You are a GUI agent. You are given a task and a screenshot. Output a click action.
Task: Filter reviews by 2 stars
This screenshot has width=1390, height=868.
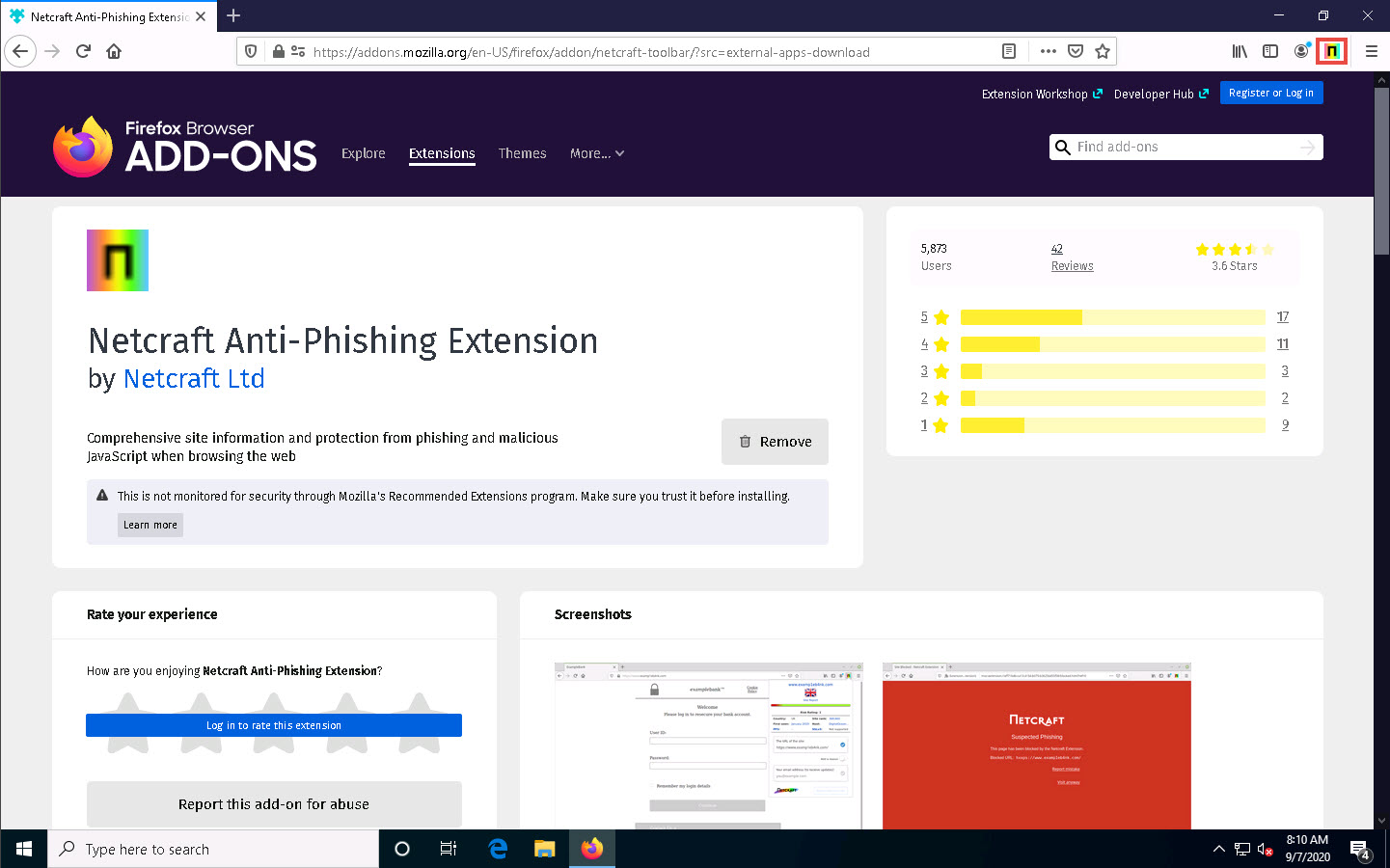935,398
